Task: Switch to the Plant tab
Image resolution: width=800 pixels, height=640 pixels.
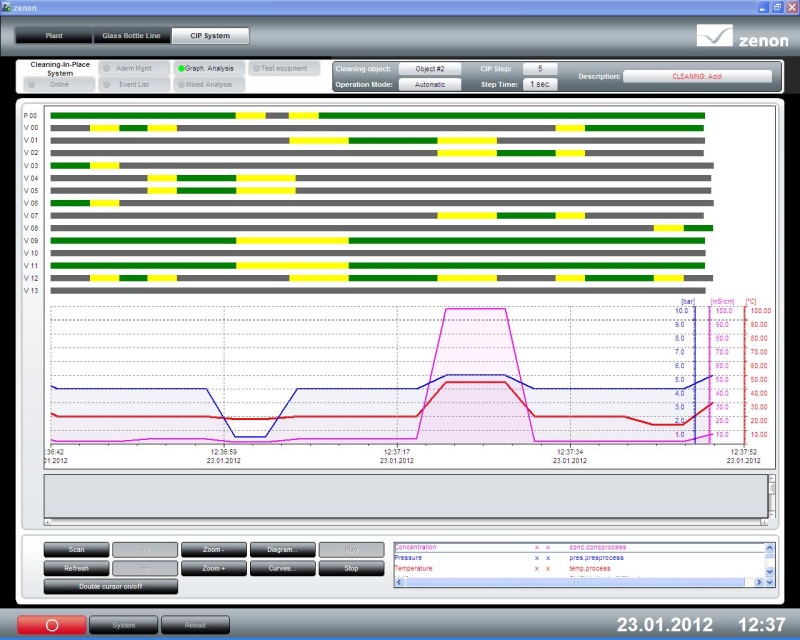Action: 54,36
